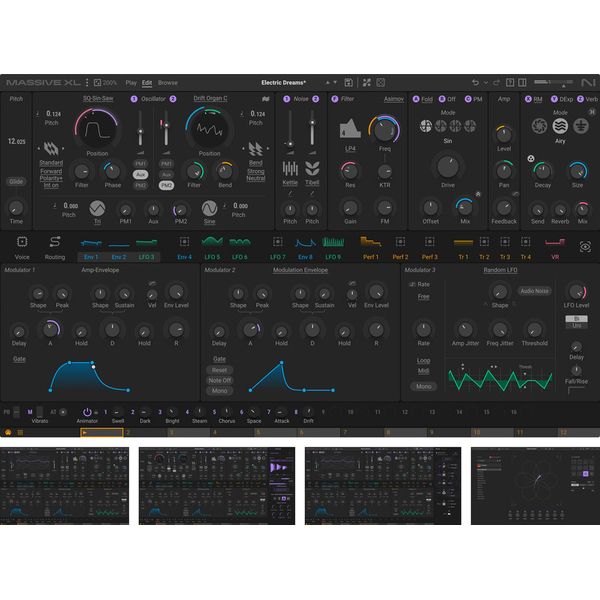Toggle the Animator power button
The width and height of the screenshot is (600, 600).
pyautogui.click(x=87, y=412)
